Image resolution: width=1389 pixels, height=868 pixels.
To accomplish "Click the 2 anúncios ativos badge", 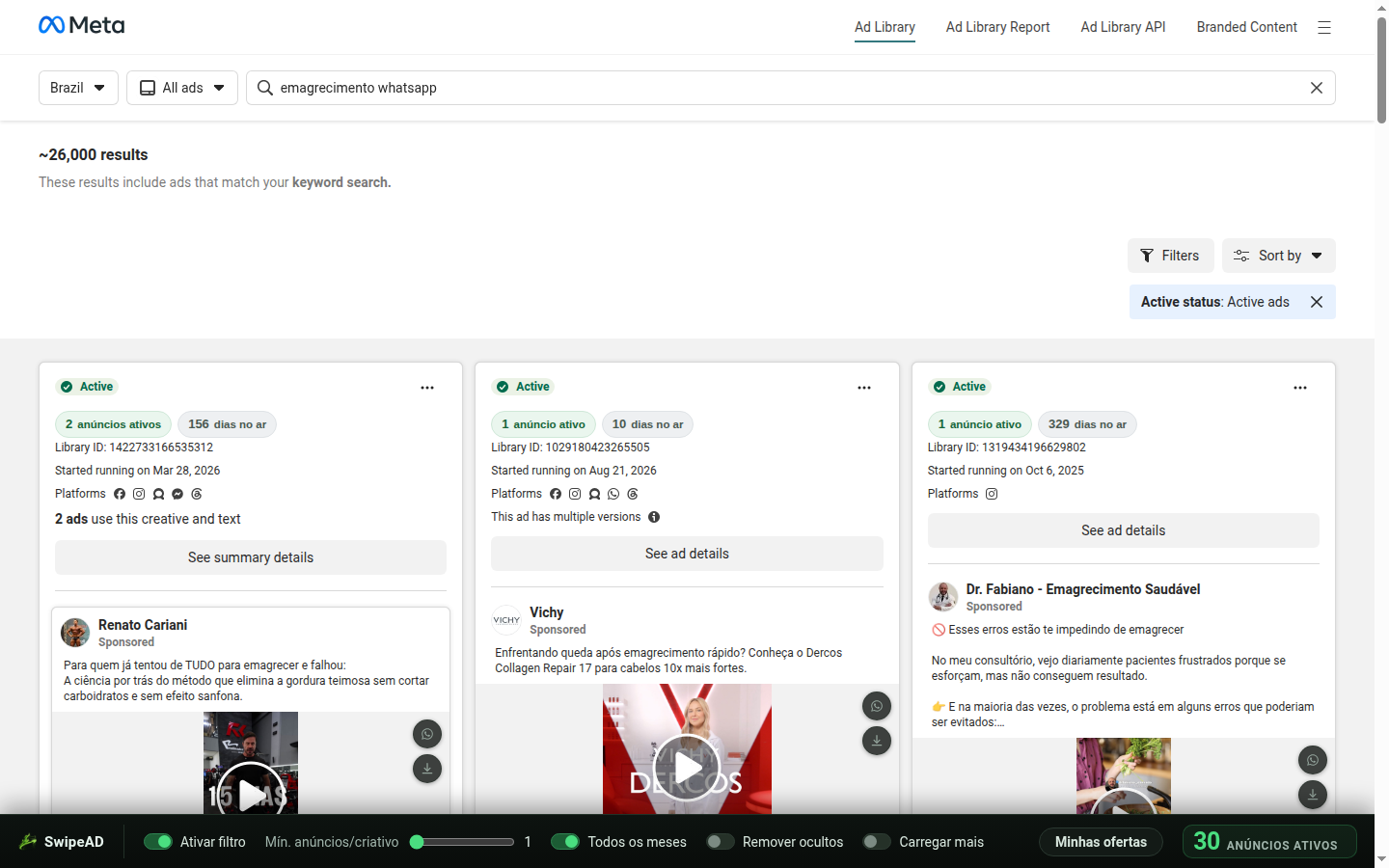I will click(x=113, y=424).
